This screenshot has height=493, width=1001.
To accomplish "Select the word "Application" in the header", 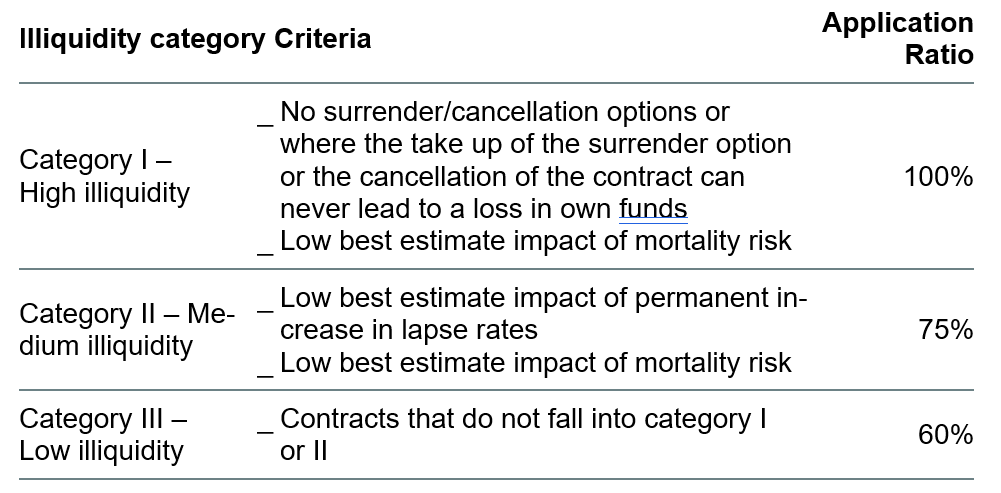I will 897,24.
